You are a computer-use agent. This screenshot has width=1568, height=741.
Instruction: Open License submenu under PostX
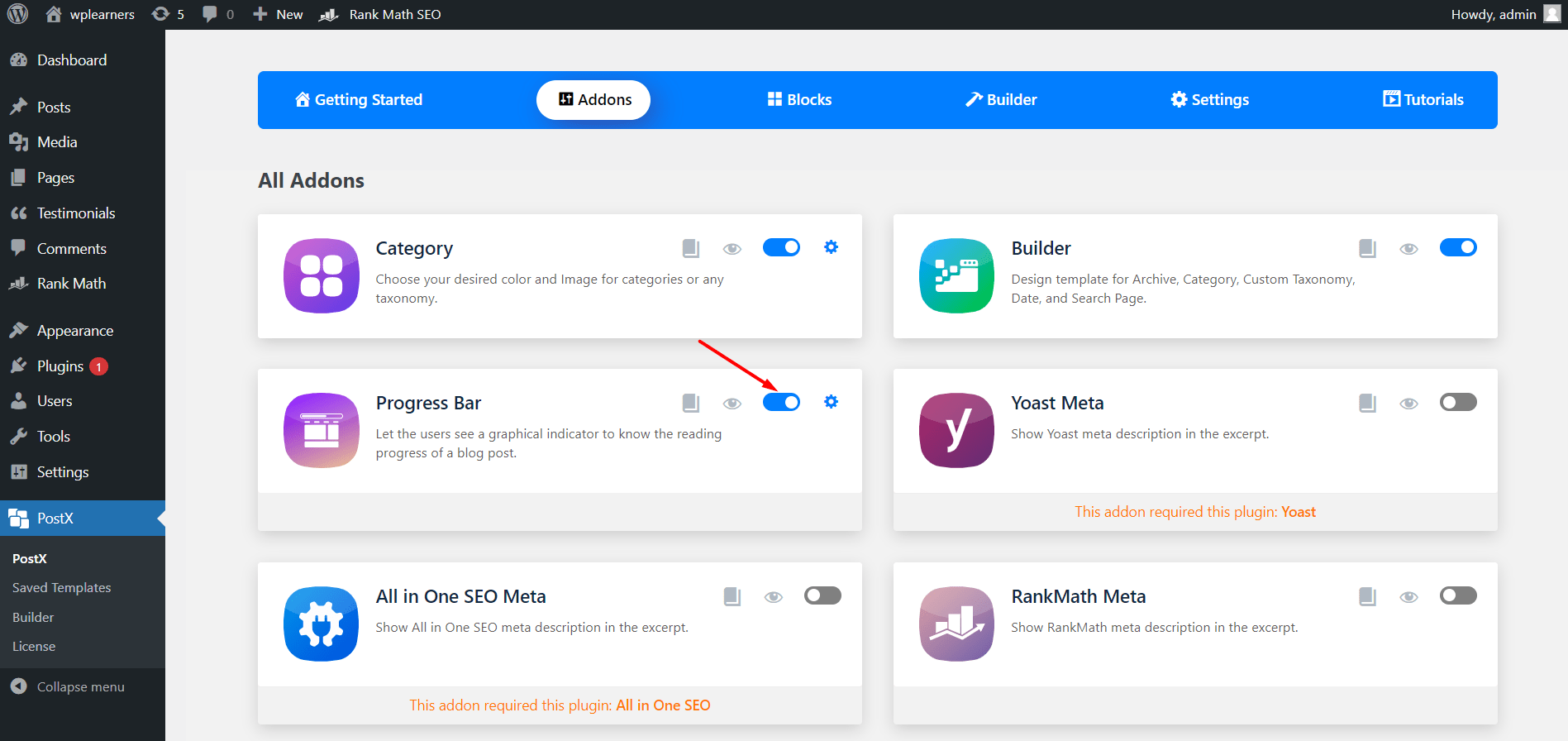pos(34,647)
